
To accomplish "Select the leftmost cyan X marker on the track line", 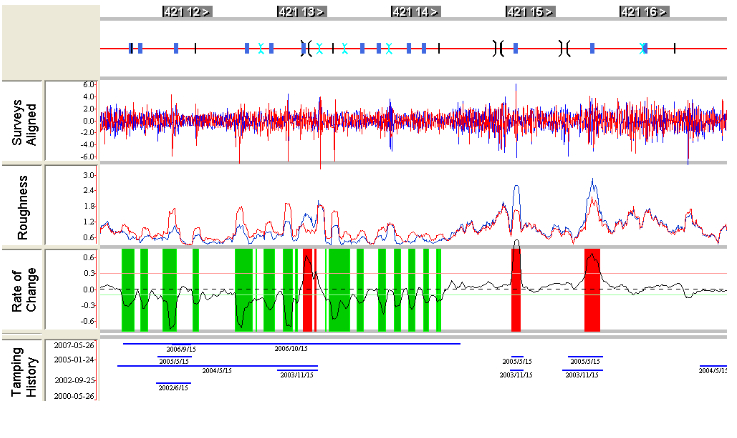I will tap(260, 48).
